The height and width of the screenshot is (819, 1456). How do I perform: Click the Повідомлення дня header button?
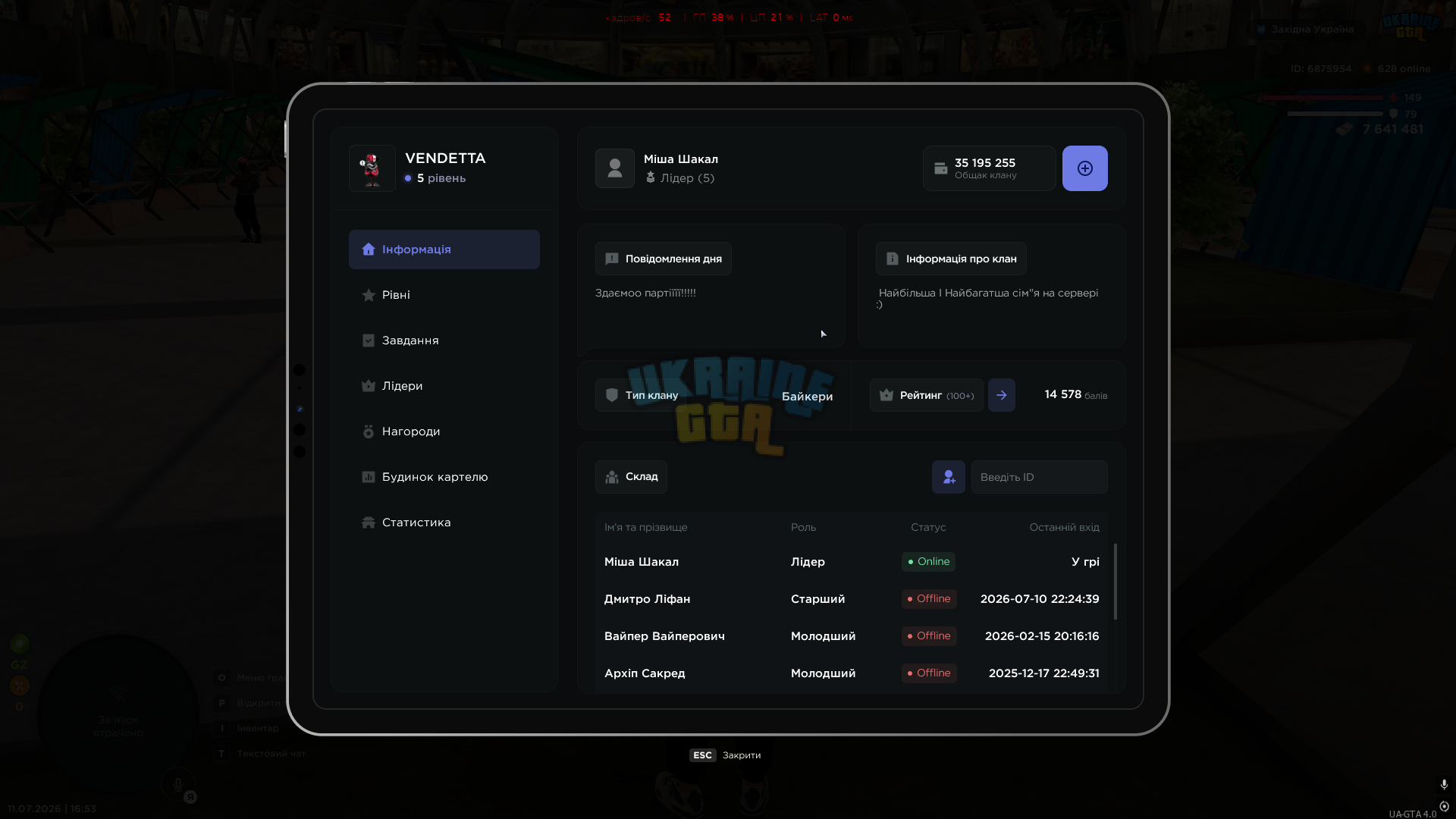(x=664, y=259)
